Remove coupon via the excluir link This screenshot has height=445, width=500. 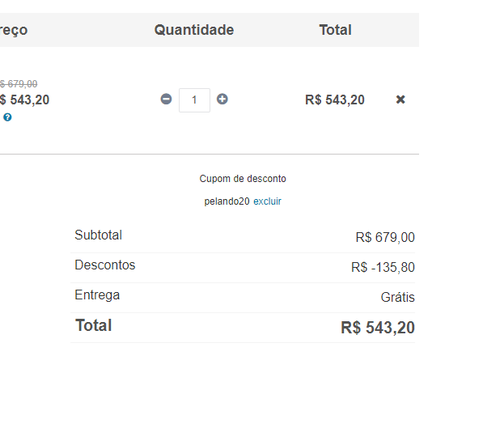point(267,201)
